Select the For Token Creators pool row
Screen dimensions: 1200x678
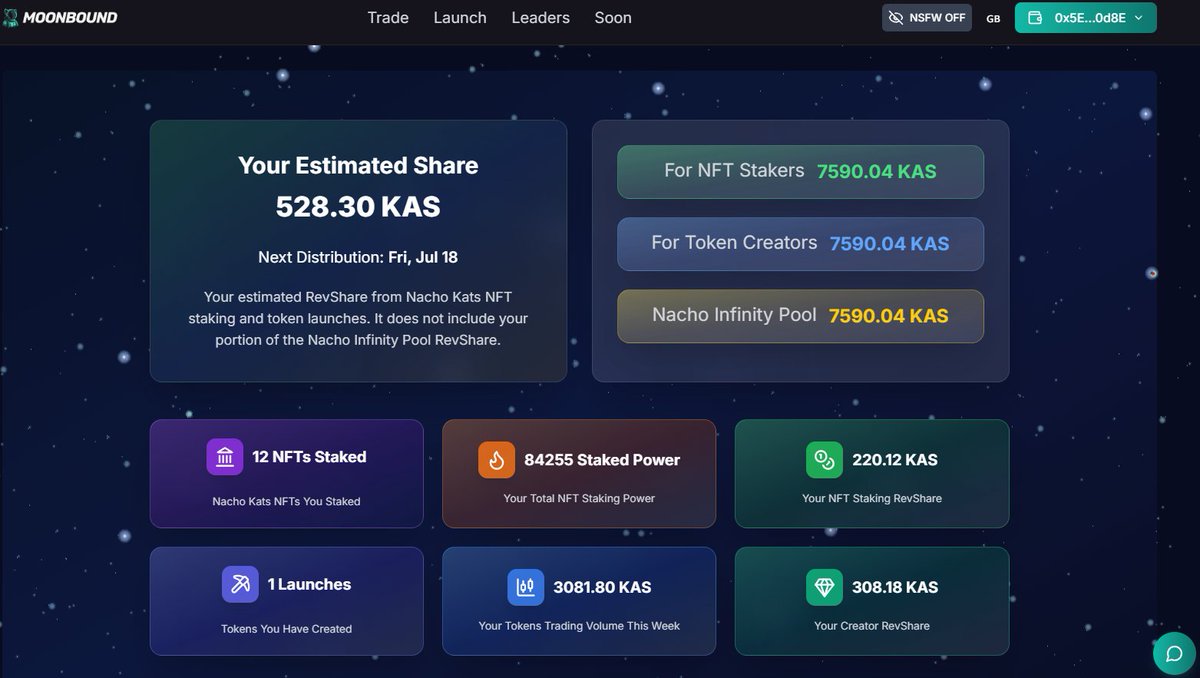pyautogui.click(x=800, y=244)
